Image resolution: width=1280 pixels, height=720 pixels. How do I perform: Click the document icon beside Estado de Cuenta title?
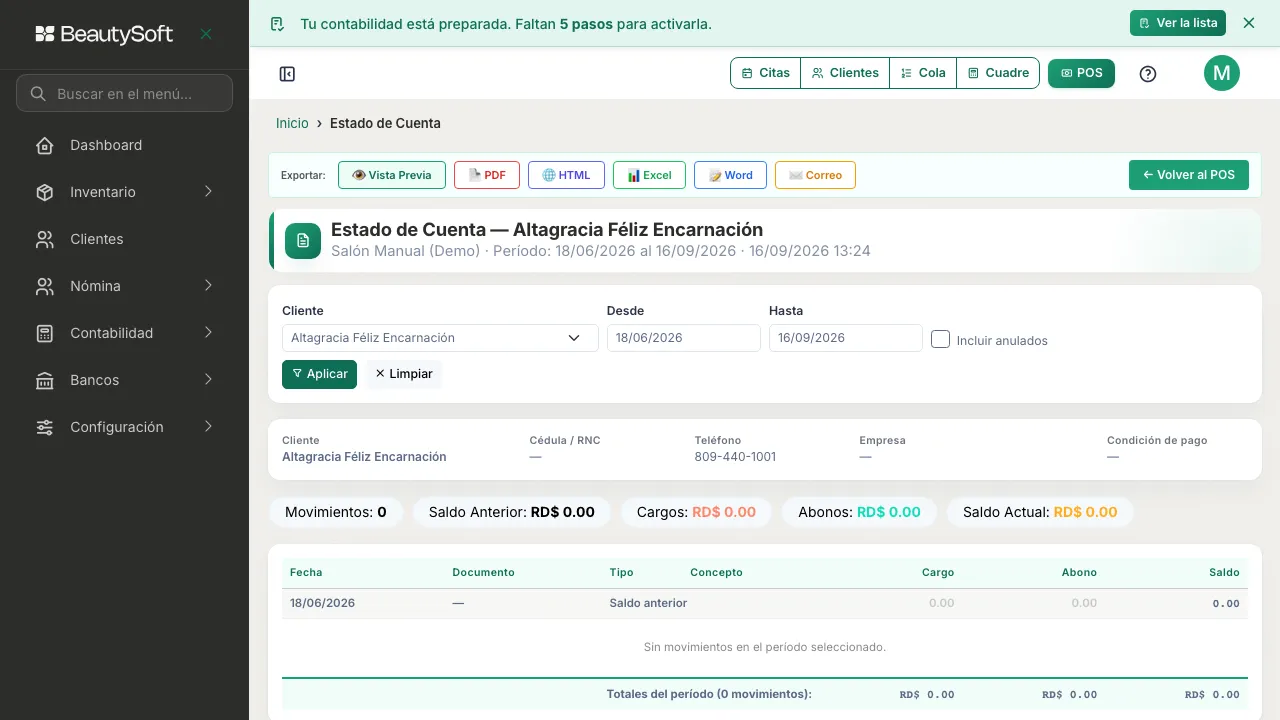click(x=303, y=241)
